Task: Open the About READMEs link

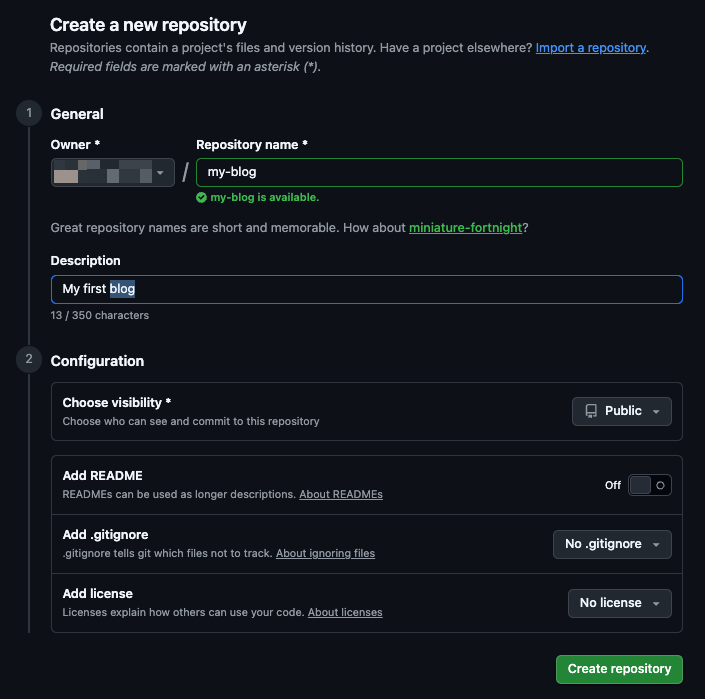Action: click(x=340, y=494)
